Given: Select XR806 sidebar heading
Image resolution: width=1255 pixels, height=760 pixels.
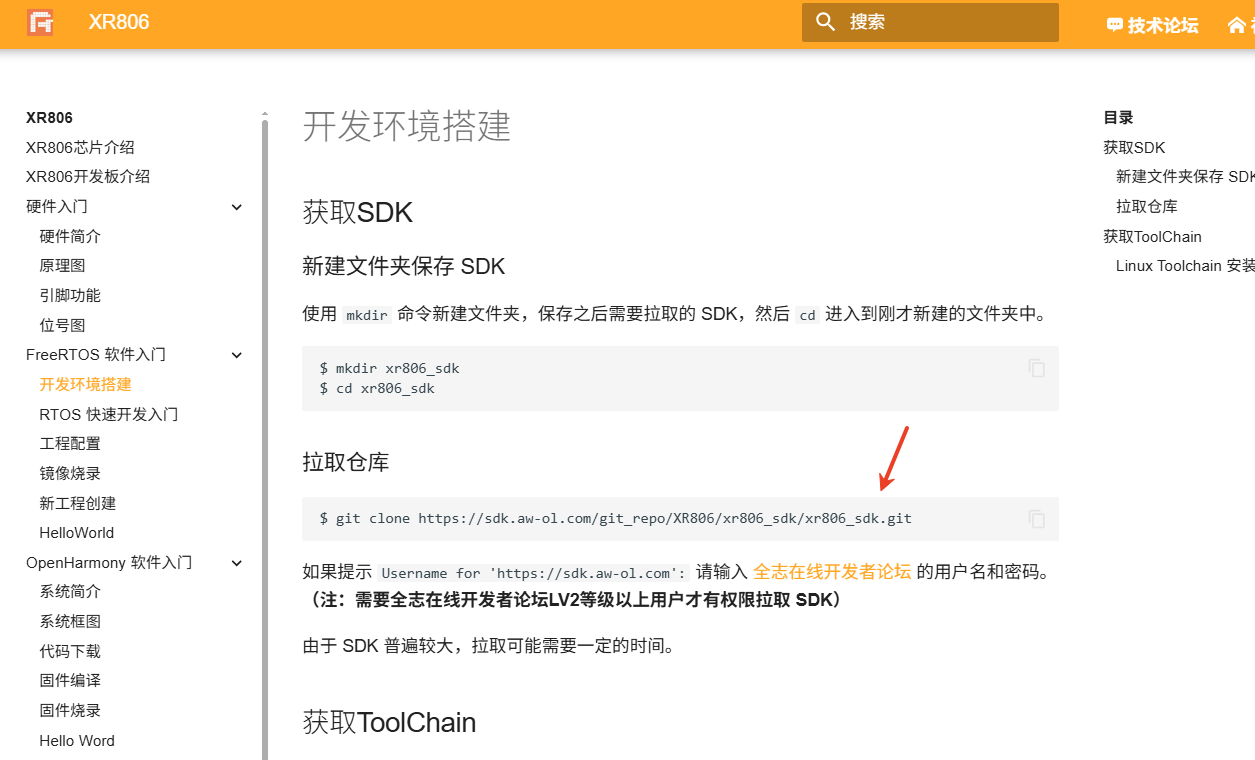Looking at the screenshot, I should tap(49, 118).
